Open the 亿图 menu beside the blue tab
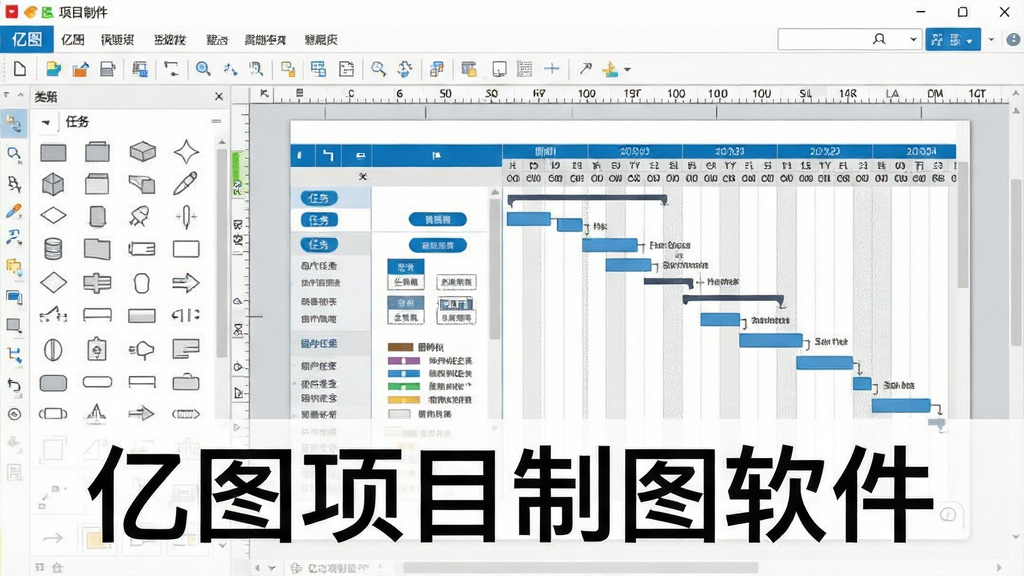The width and height of the screenshot is (1024, 576). coord(72,40)
